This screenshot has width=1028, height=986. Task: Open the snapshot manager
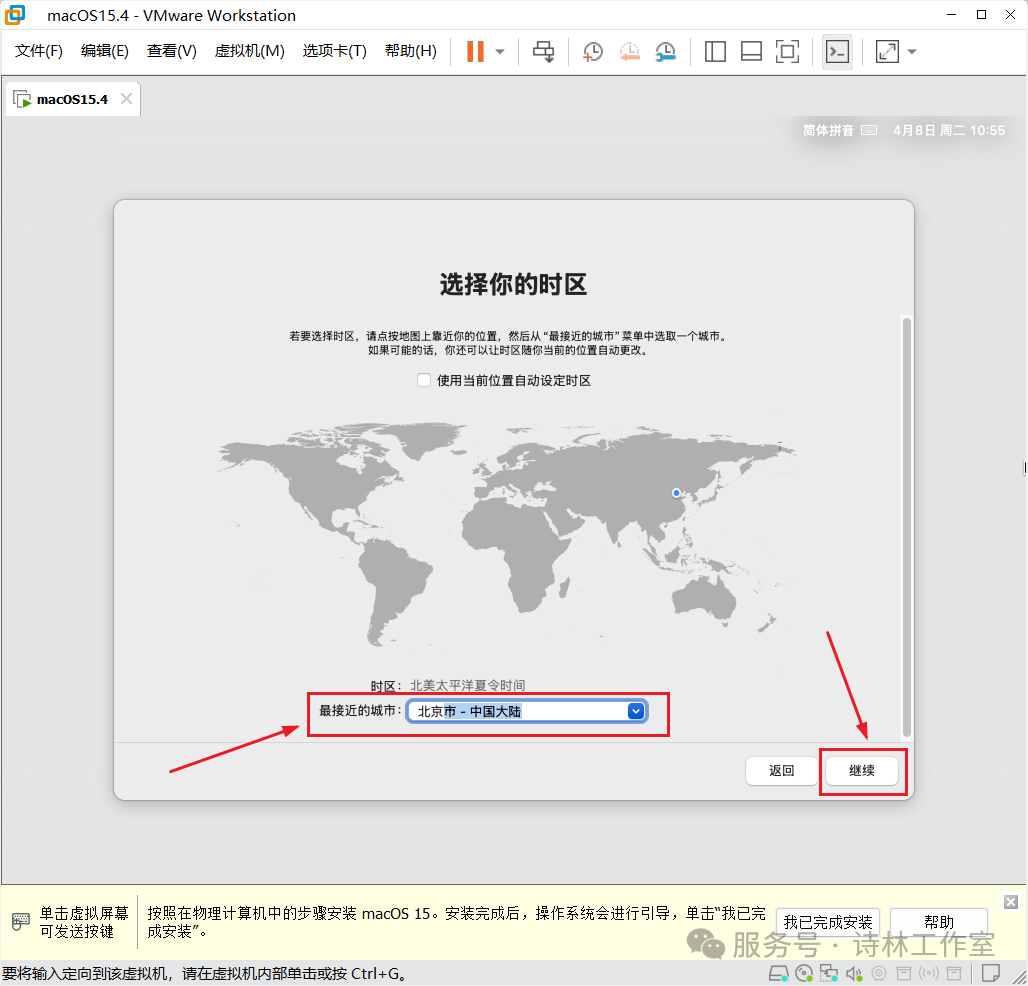665,51
